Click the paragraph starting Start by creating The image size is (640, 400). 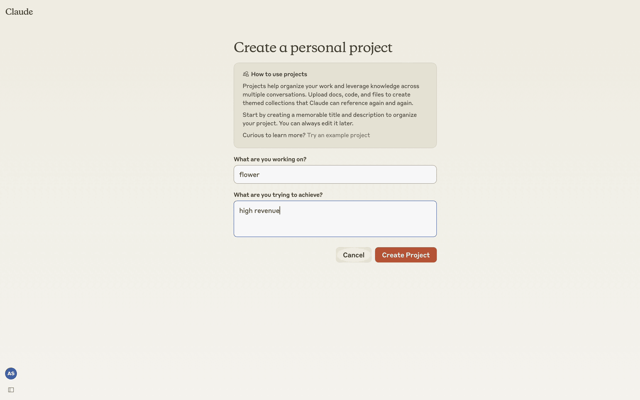coord(330,119)
